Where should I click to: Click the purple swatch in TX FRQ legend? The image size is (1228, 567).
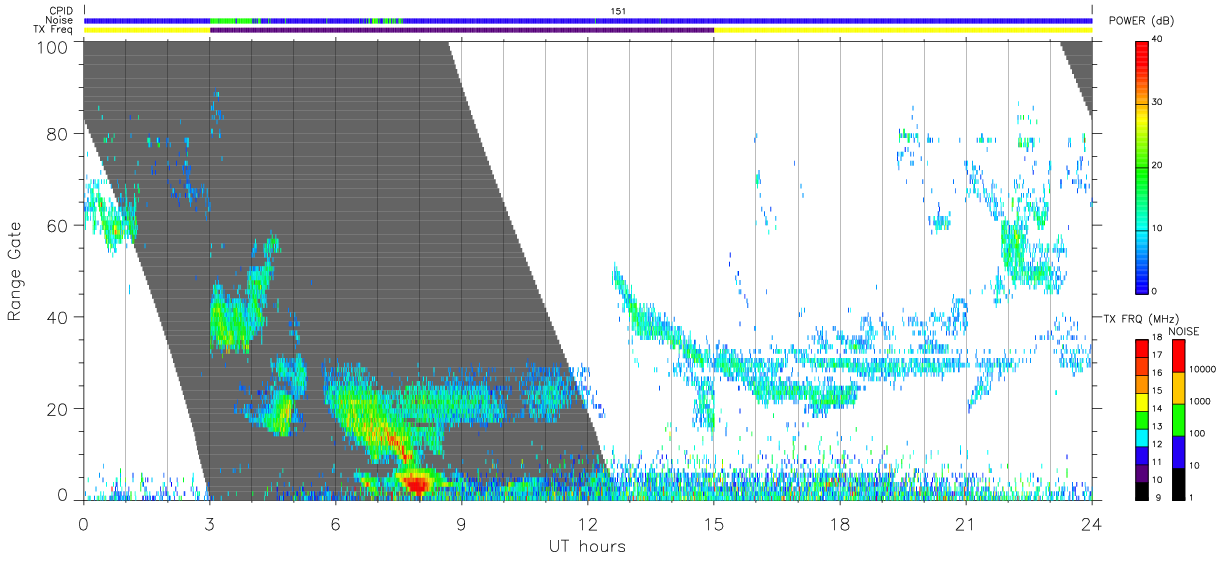[1142, 473]
